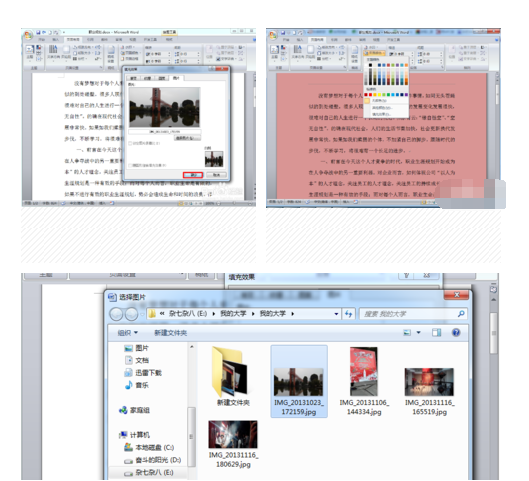Select 填充效果 in the page color menu
This screenshot has width=529, height=481.
coord(386,114)
